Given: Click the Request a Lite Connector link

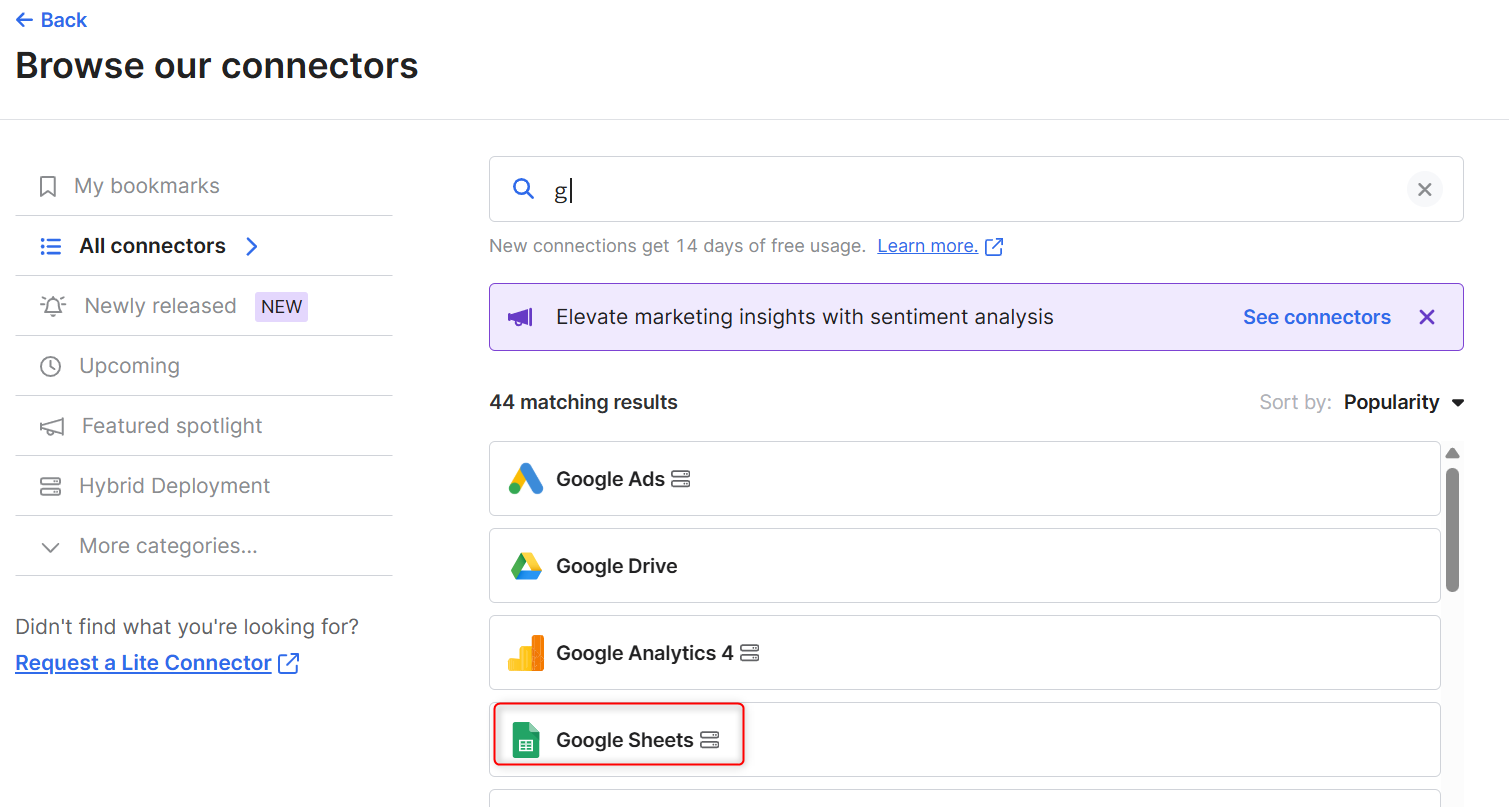Looking at the screenshot, I should [x=144, y=663].
